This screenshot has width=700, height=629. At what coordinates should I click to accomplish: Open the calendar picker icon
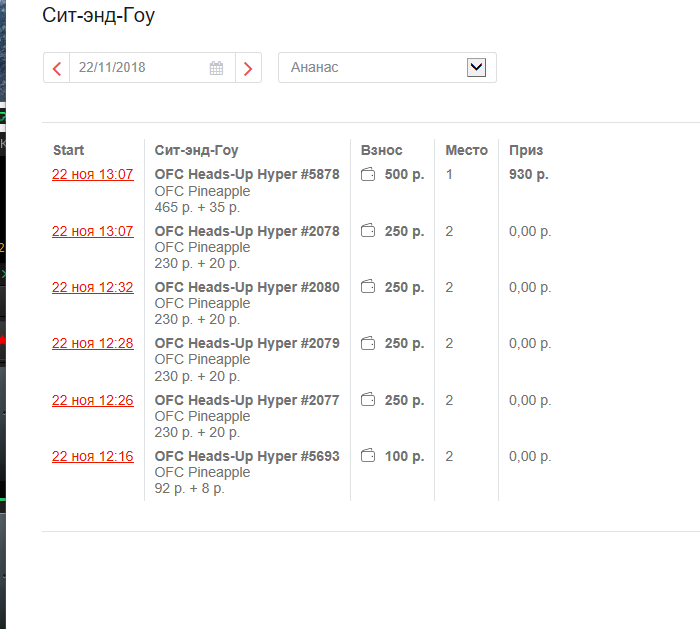tap(217, 68)
